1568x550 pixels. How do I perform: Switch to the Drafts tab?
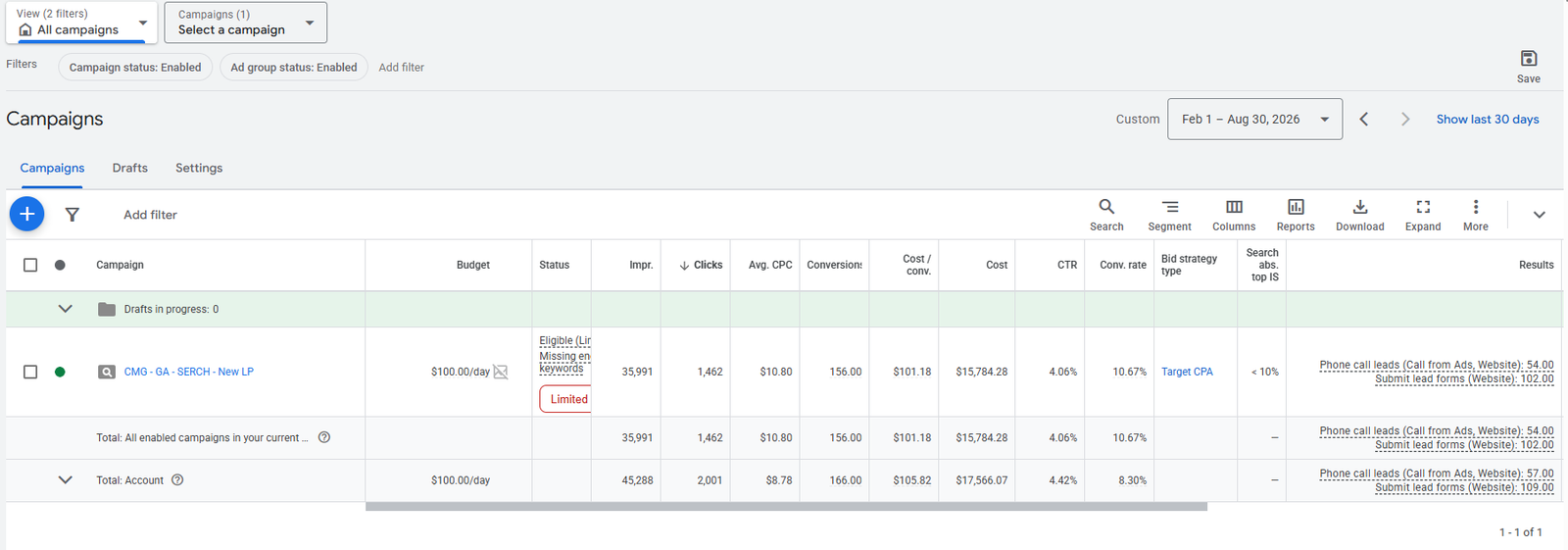click(x=129, y=168)
